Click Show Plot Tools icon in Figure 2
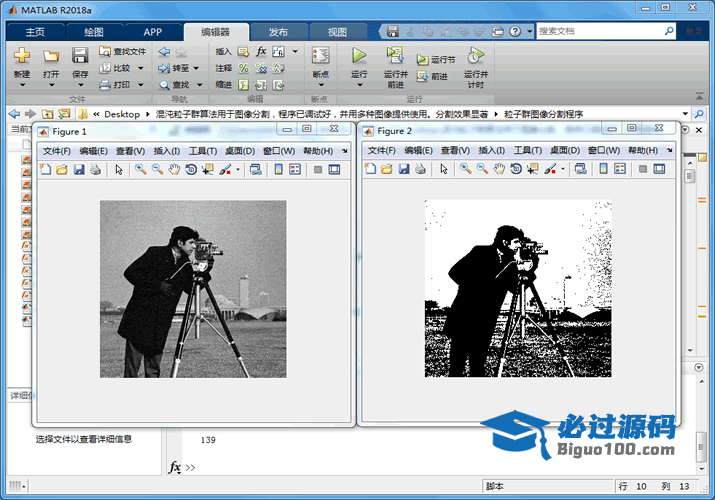 [659, 169]
